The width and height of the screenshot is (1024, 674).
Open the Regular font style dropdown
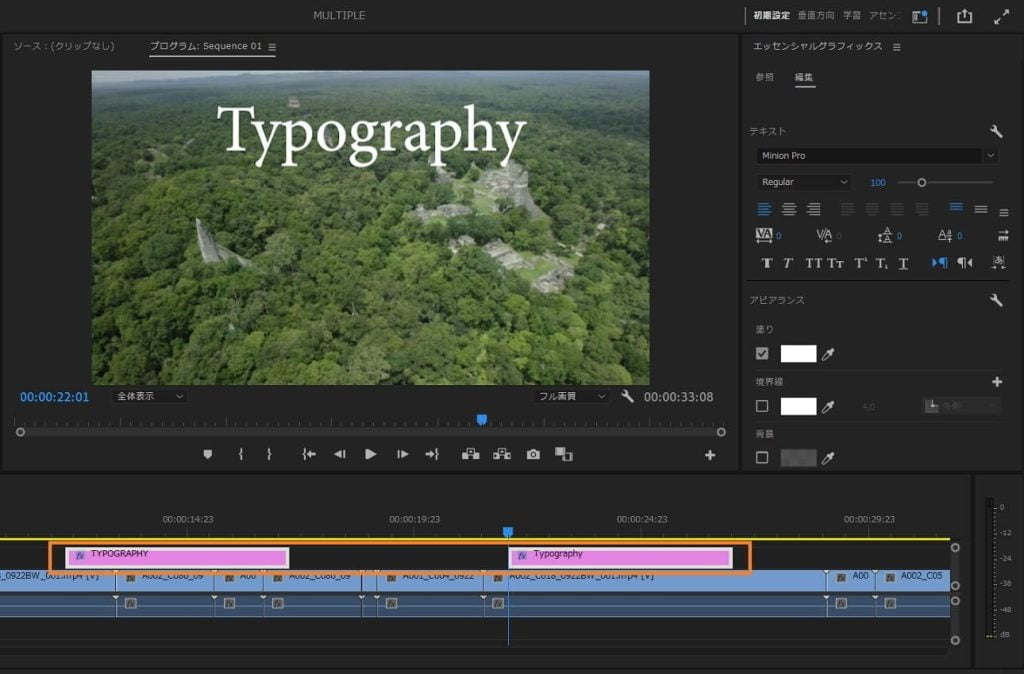(x=804, y=182)
